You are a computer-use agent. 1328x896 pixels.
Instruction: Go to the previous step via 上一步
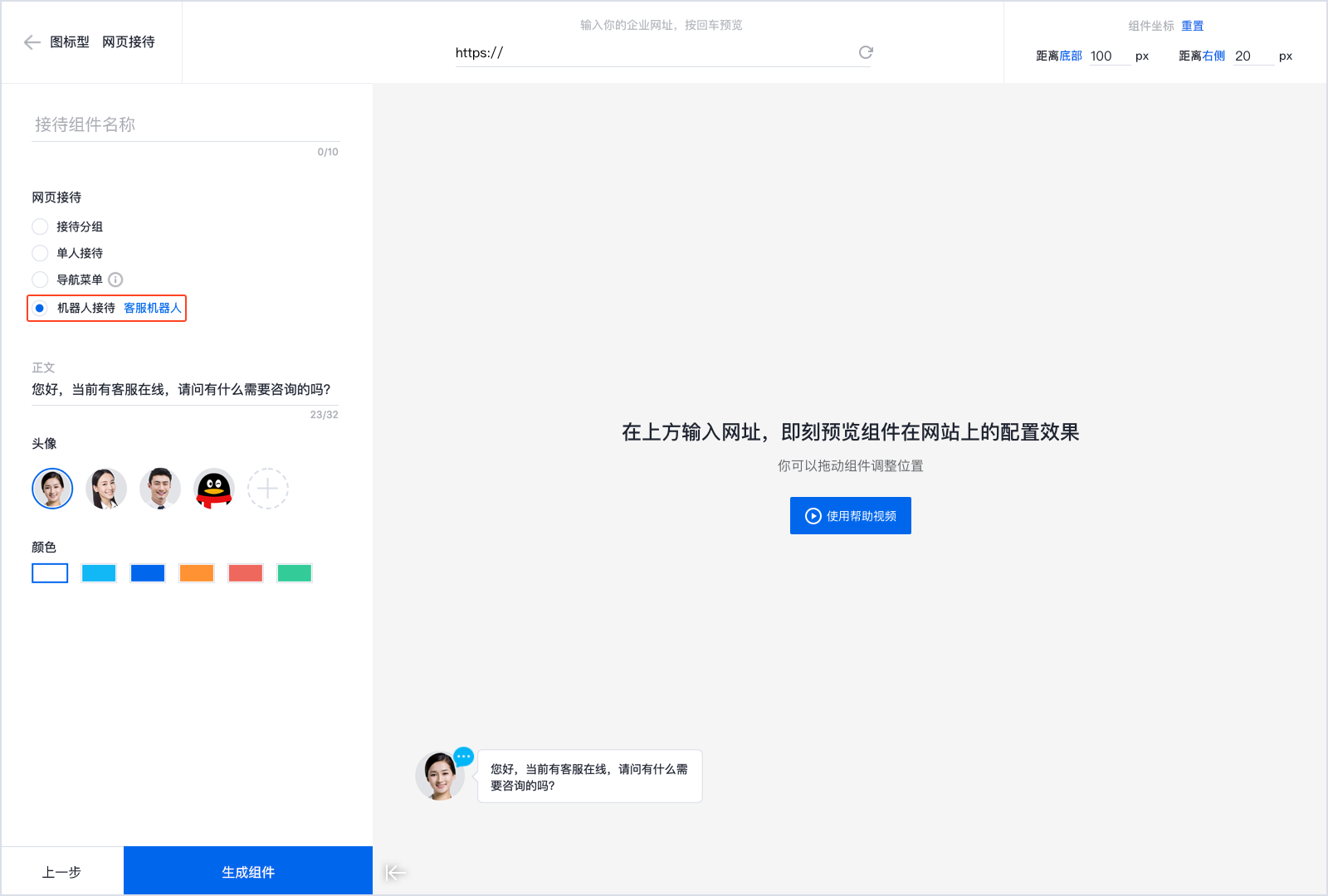point(62,871)
